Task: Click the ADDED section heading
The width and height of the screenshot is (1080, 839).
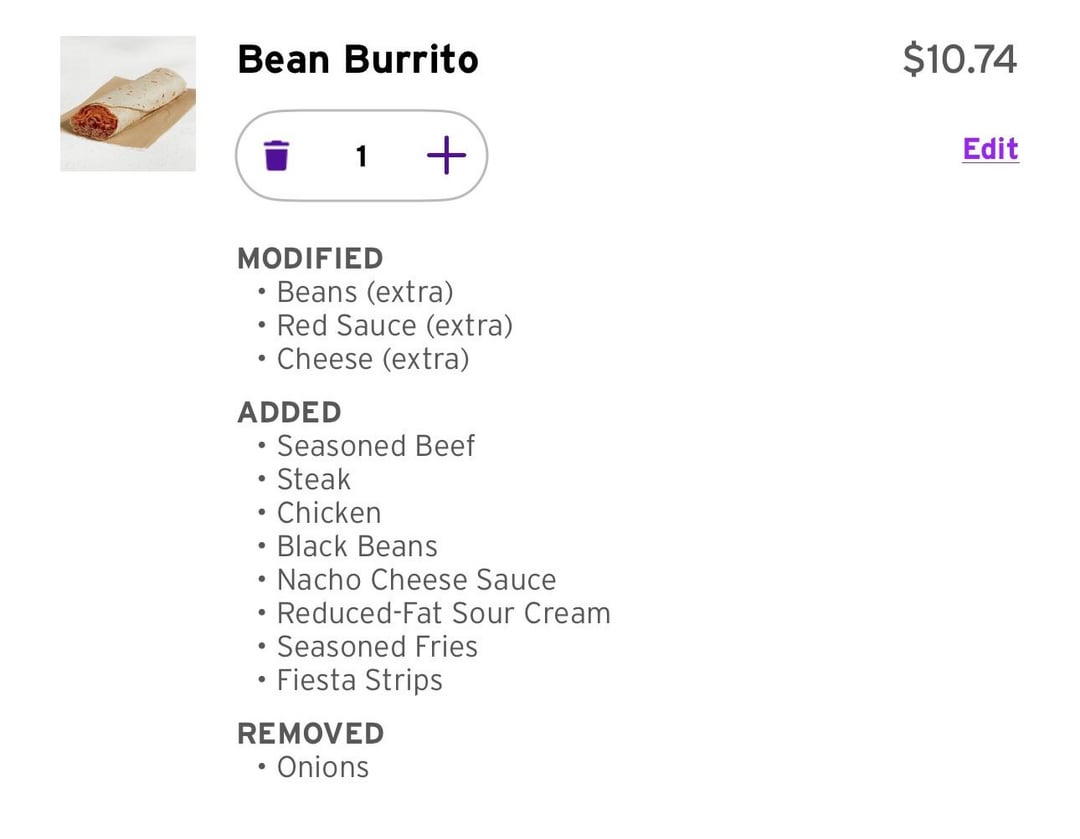Action: tap(289, 412)
